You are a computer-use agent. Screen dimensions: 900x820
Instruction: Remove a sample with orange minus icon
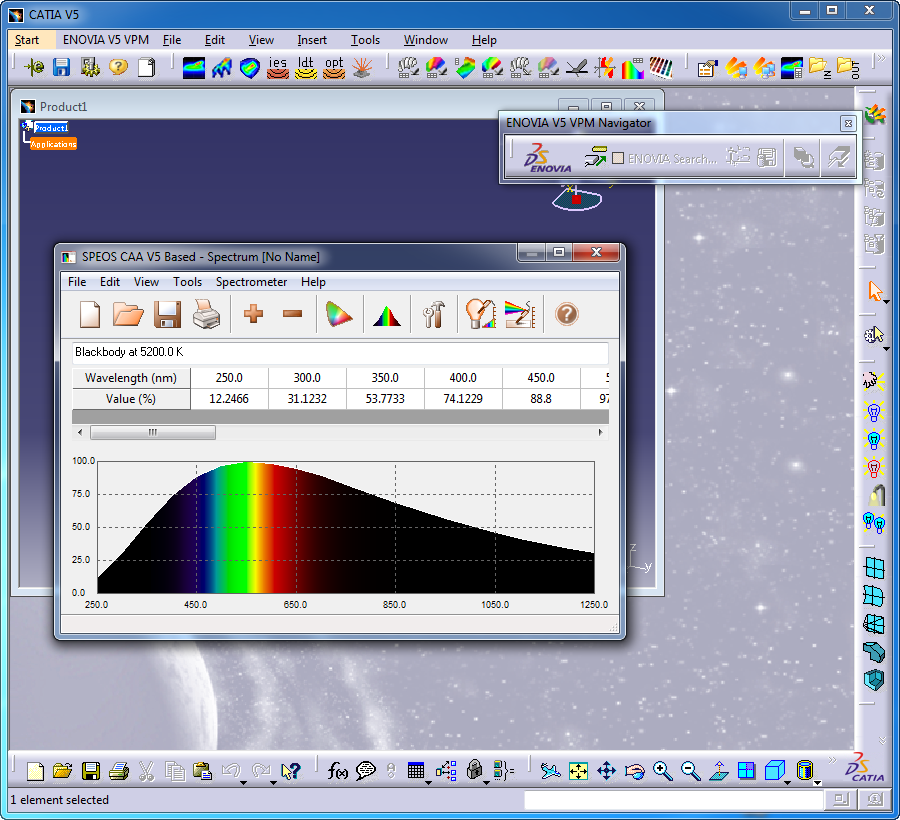[293, 313]
